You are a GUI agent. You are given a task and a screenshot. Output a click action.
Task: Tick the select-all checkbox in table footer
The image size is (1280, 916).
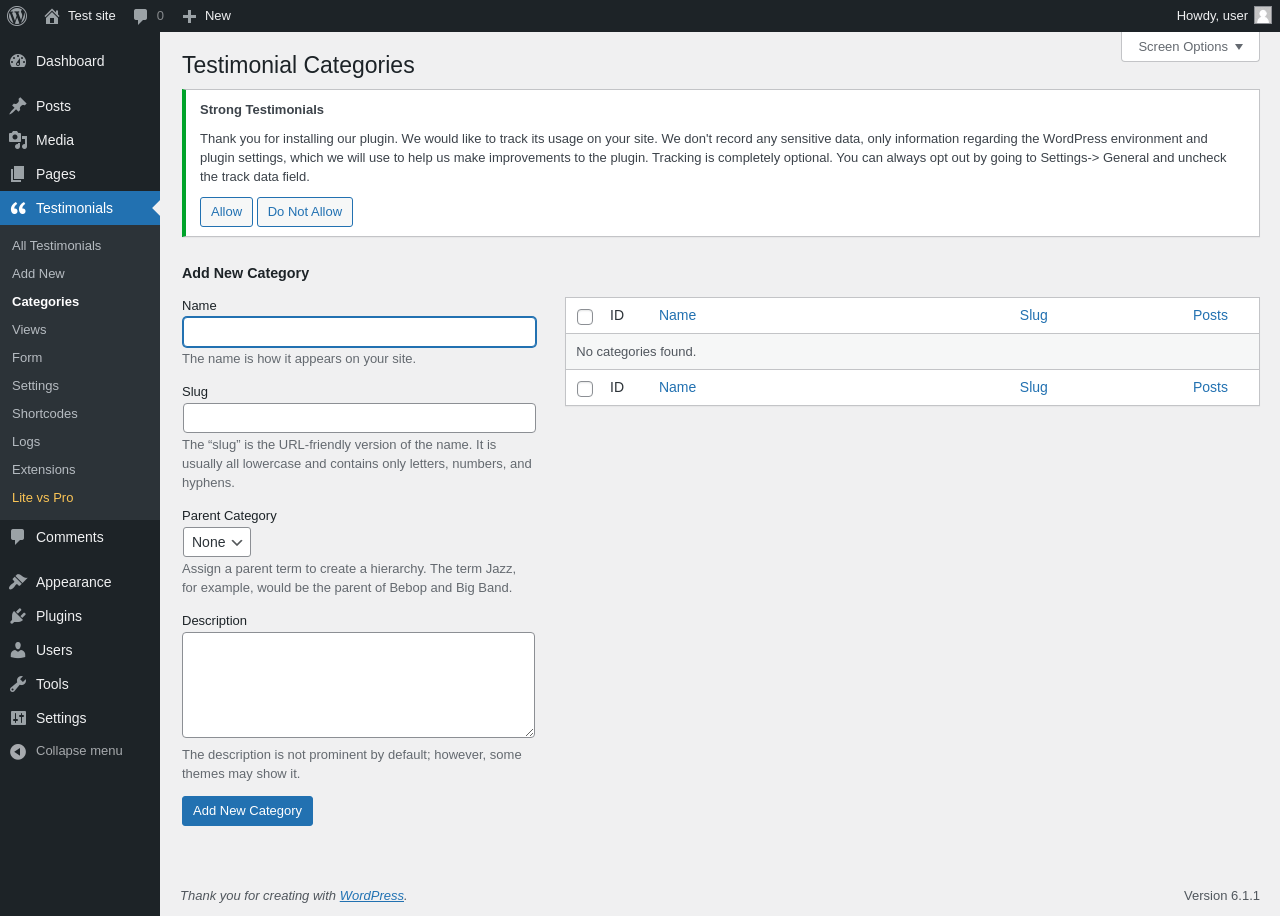tap(585, 389)
